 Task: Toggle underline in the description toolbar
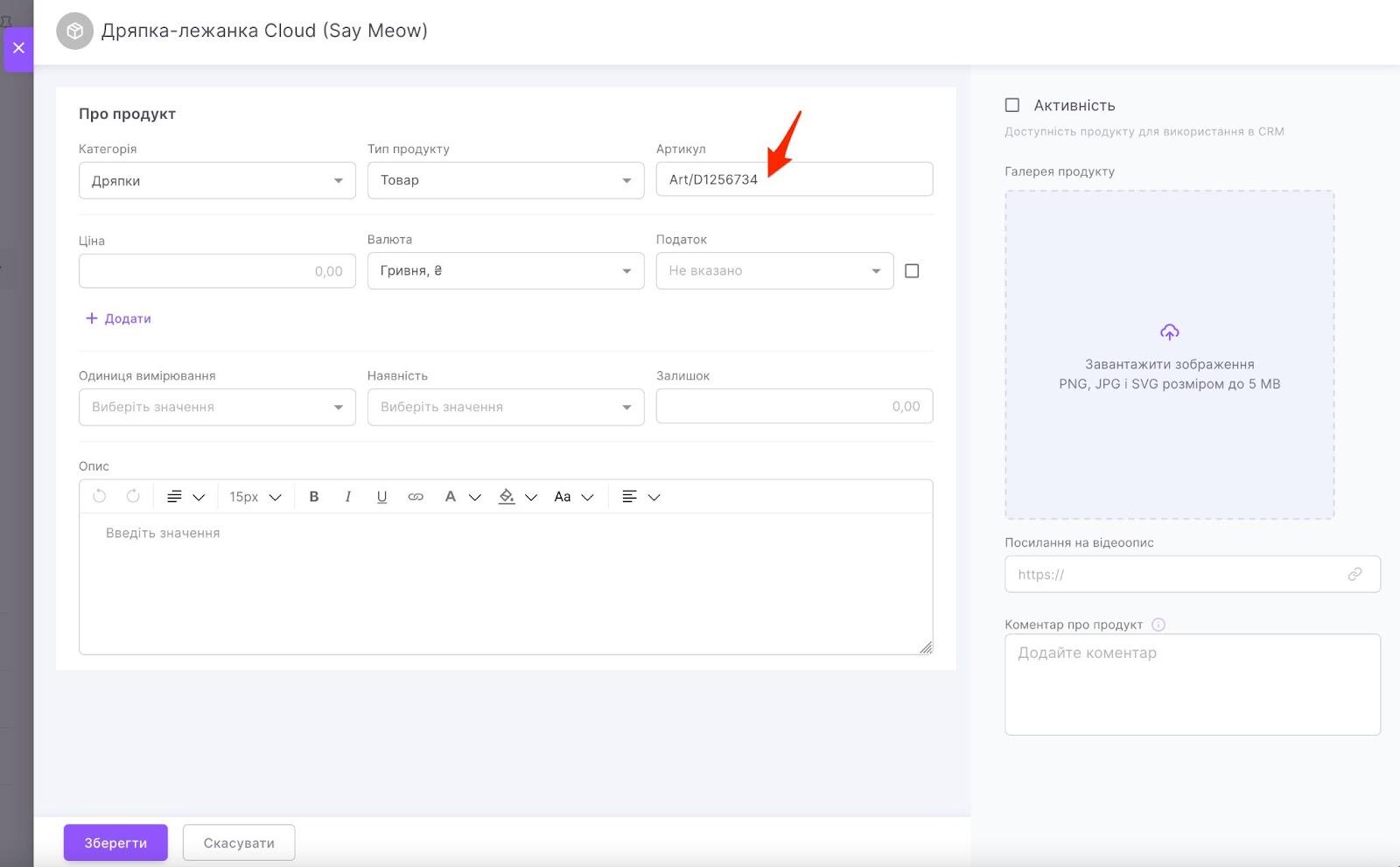381,497
